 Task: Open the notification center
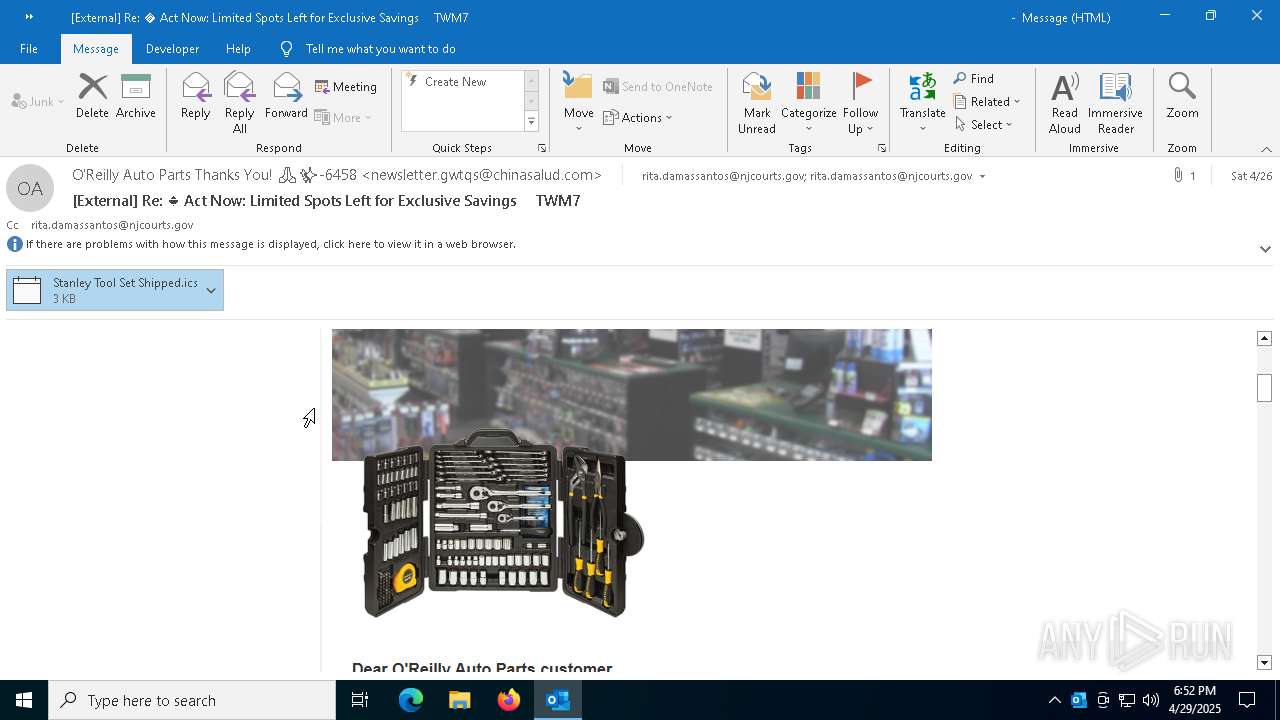tap(1247, 700)
